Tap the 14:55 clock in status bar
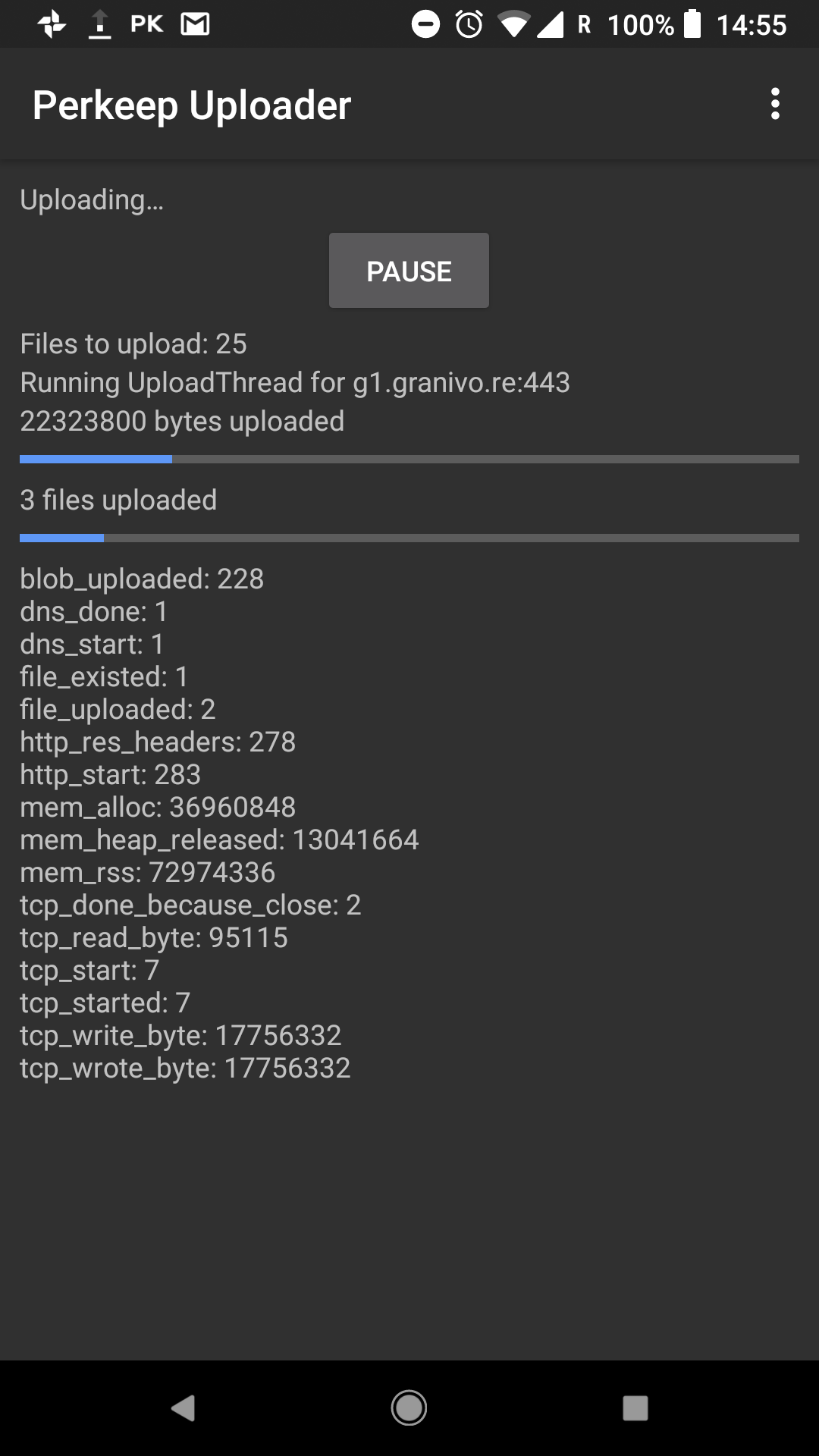 [x=752, y=25]
